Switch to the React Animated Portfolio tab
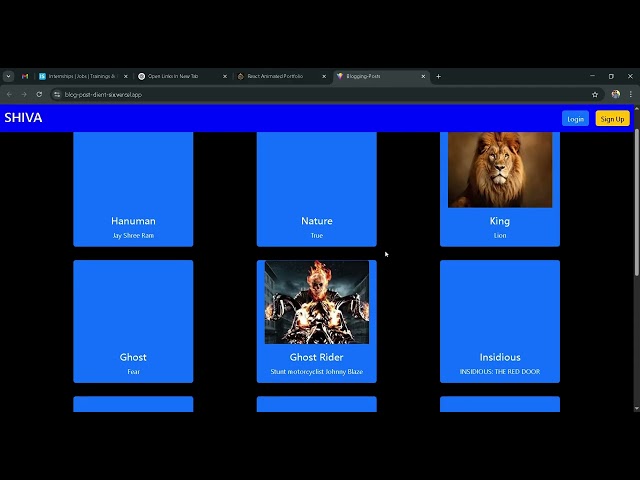This screenshot has height=480, width=640. pyautogui.click(x=282, y=76)
